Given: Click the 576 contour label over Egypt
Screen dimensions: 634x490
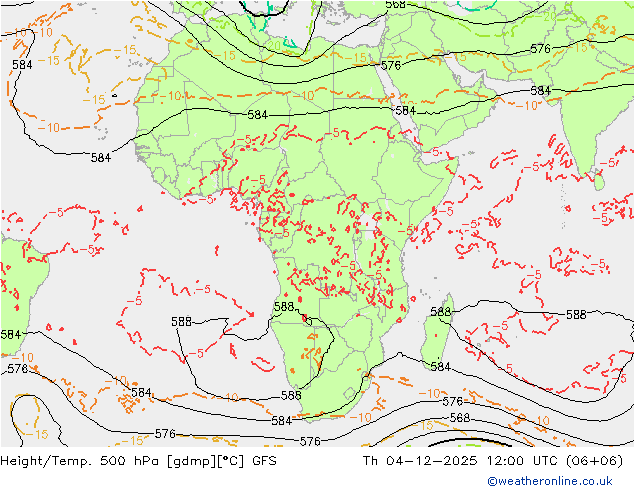Looking at the screenshot, I should coord(391,65).
